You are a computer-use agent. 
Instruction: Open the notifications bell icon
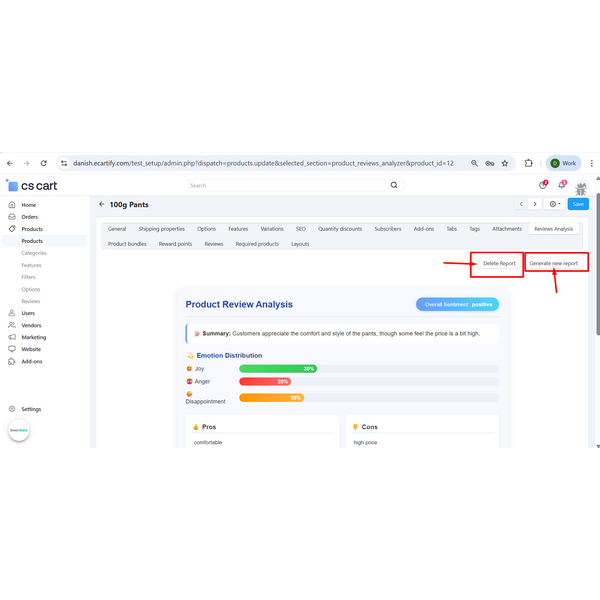[x=562, y=185]
